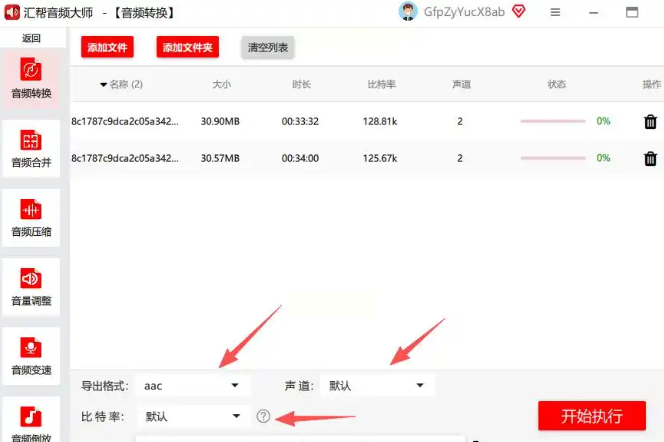Click 清空列表 button

268,47
